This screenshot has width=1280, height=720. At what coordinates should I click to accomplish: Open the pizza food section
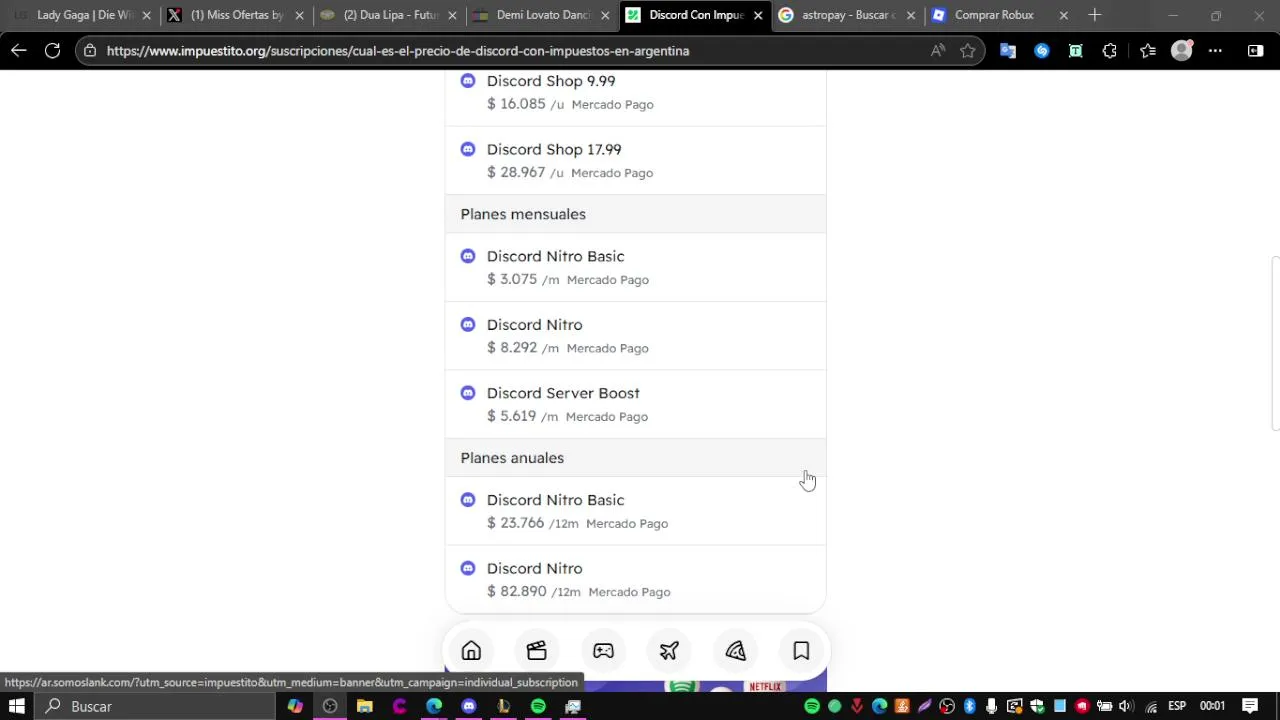(735, 651)
